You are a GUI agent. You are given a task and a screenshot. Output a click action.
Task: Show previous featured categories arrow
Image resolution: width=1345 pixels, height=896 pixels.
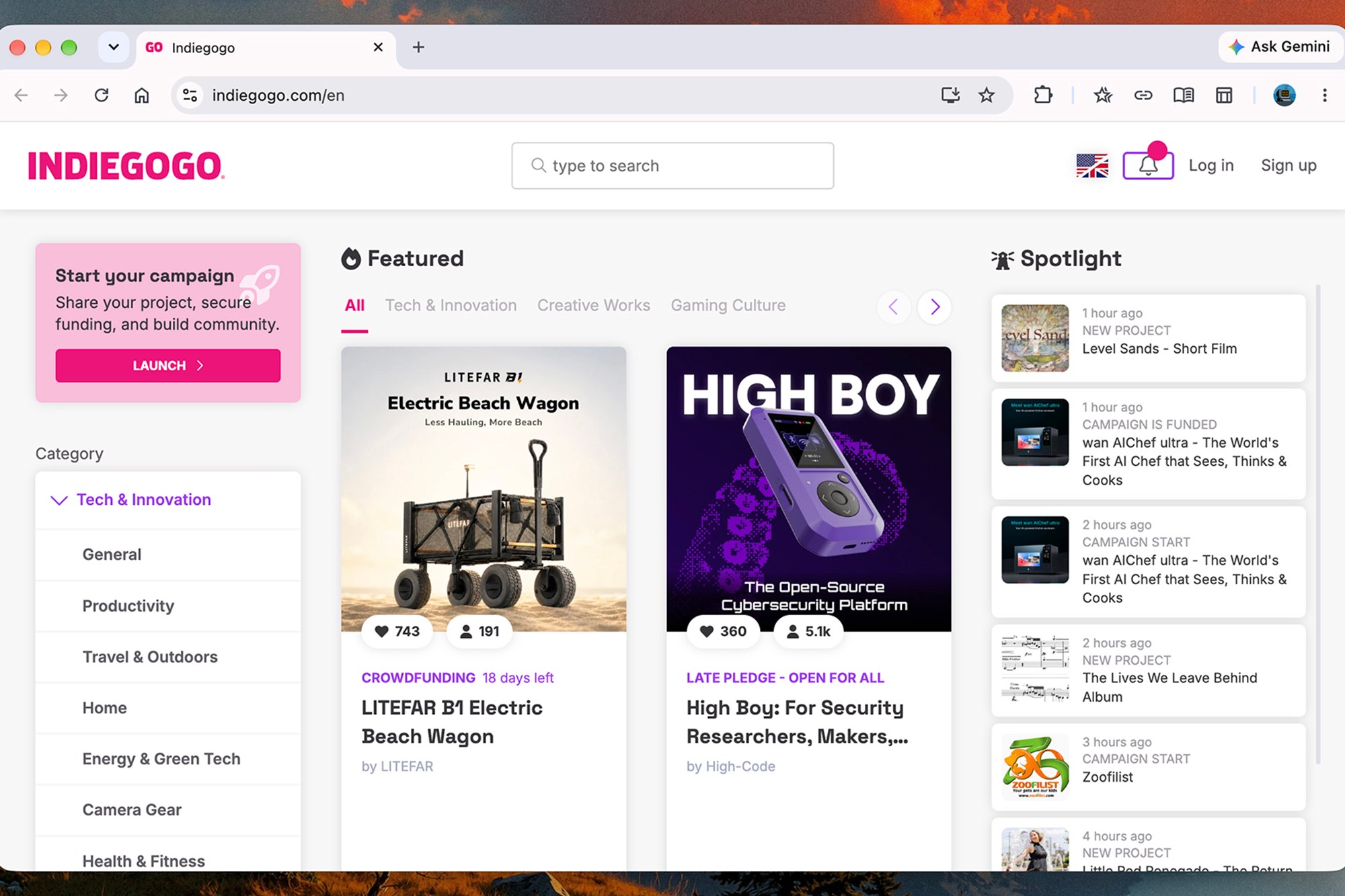[x=894, y=307]
